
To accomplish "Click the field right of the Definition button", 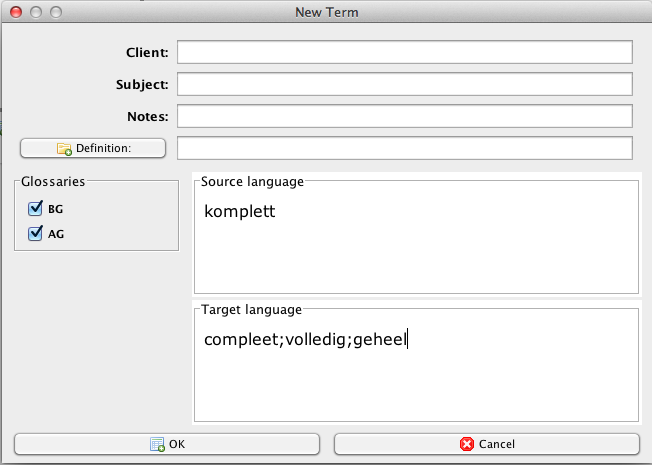I will click(405, 148).
